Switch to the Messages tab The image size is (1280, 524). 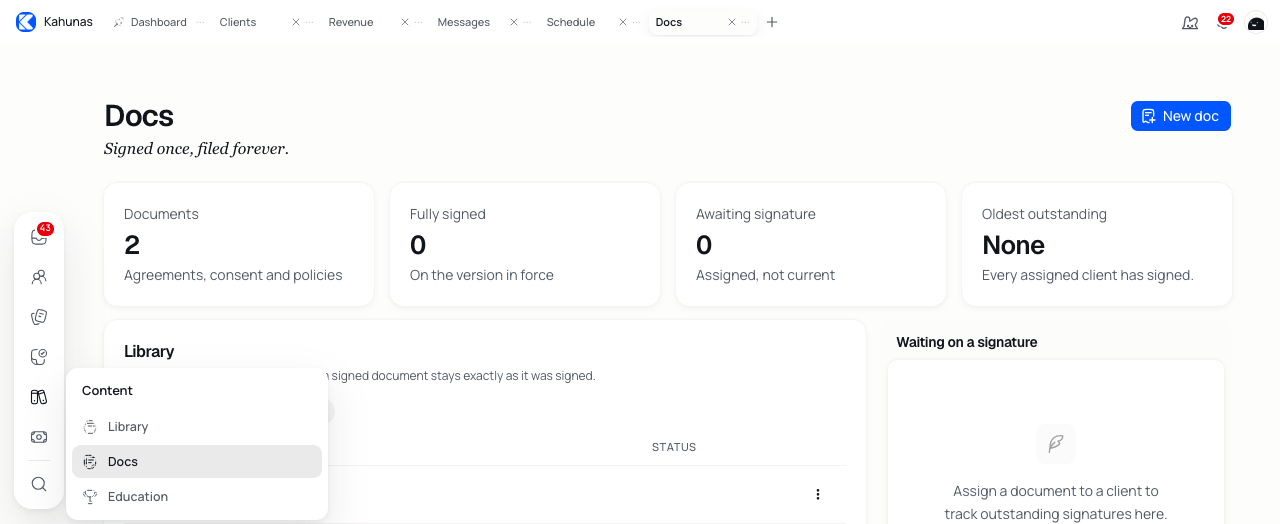click(463, 22)
